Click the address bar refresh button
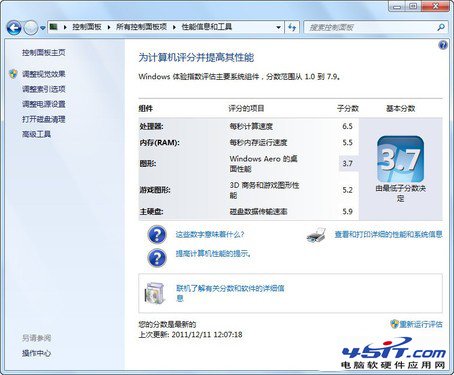 (x=292, y=27)
